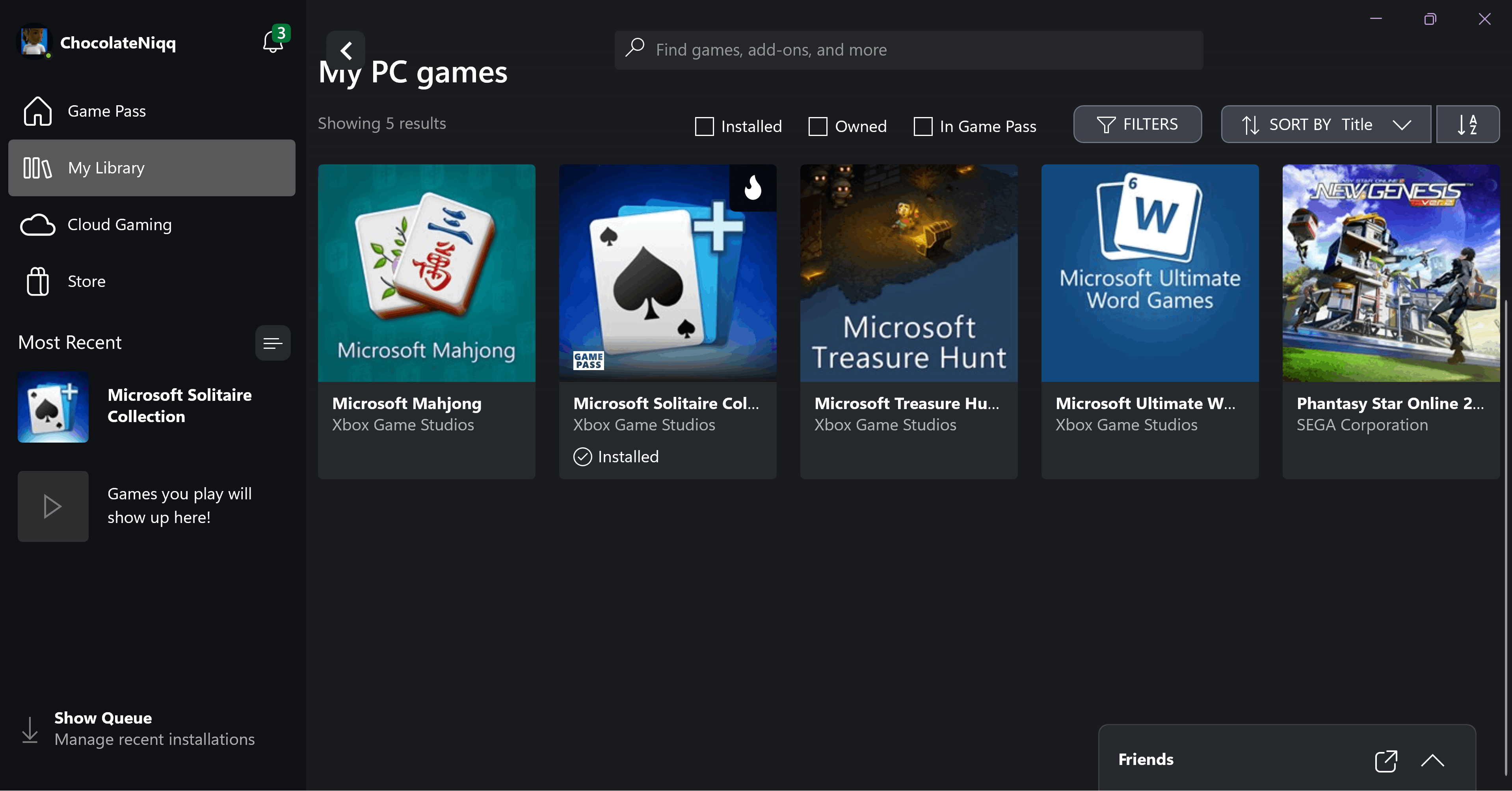
Task: Click Microsoft Treasure Hu... title text
Action: pos(907,404)
